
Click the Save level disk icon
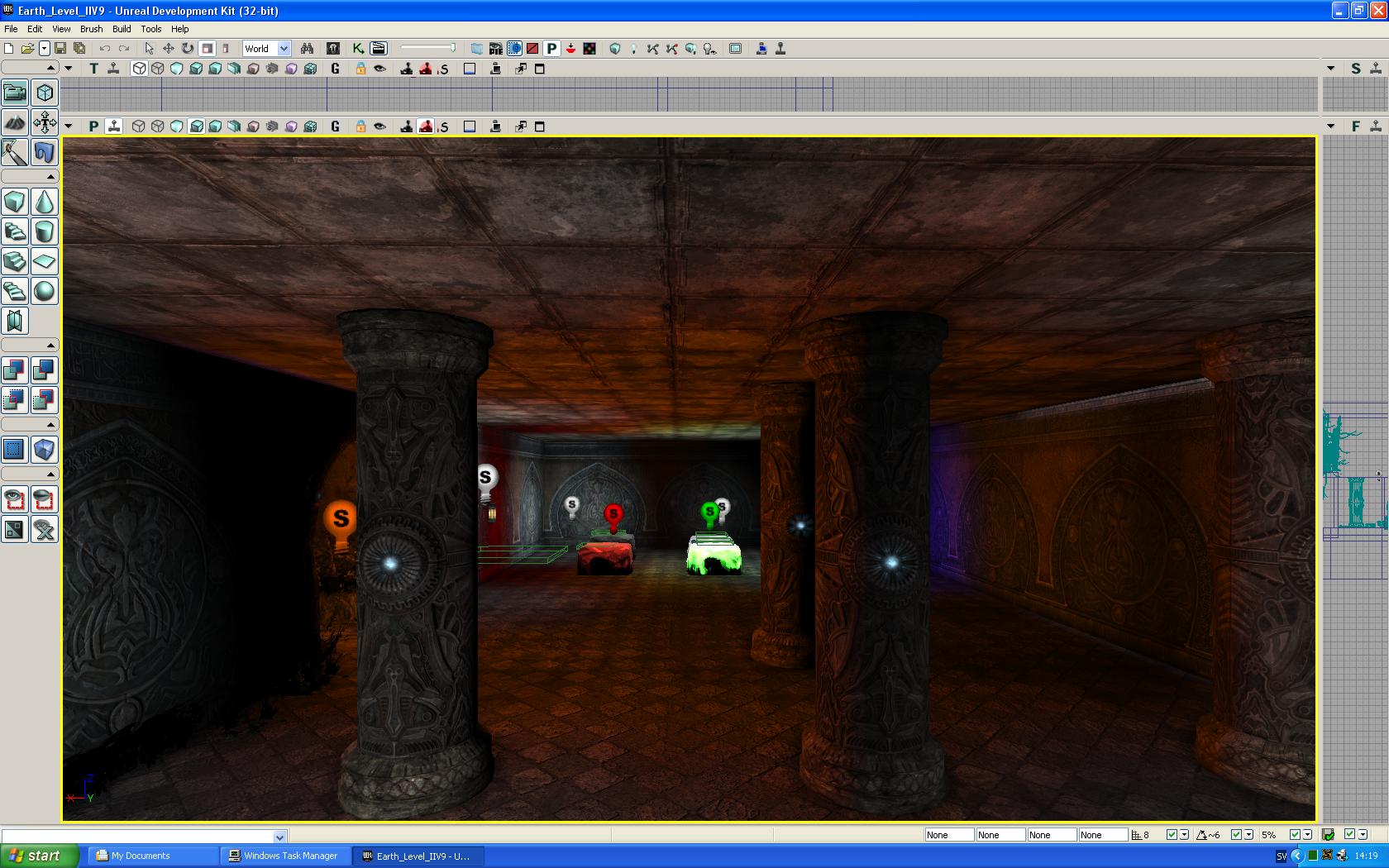click(x=60, y=49)
